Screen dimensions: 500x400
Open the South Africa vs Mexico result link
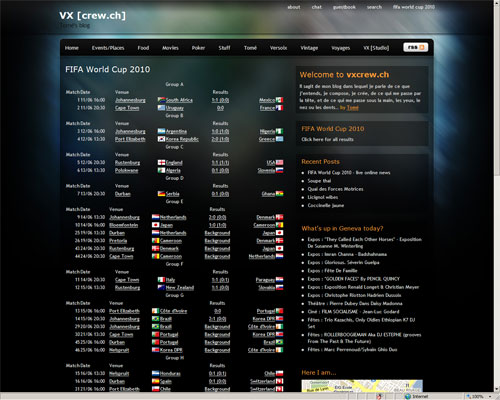click(x=220, y=100)
